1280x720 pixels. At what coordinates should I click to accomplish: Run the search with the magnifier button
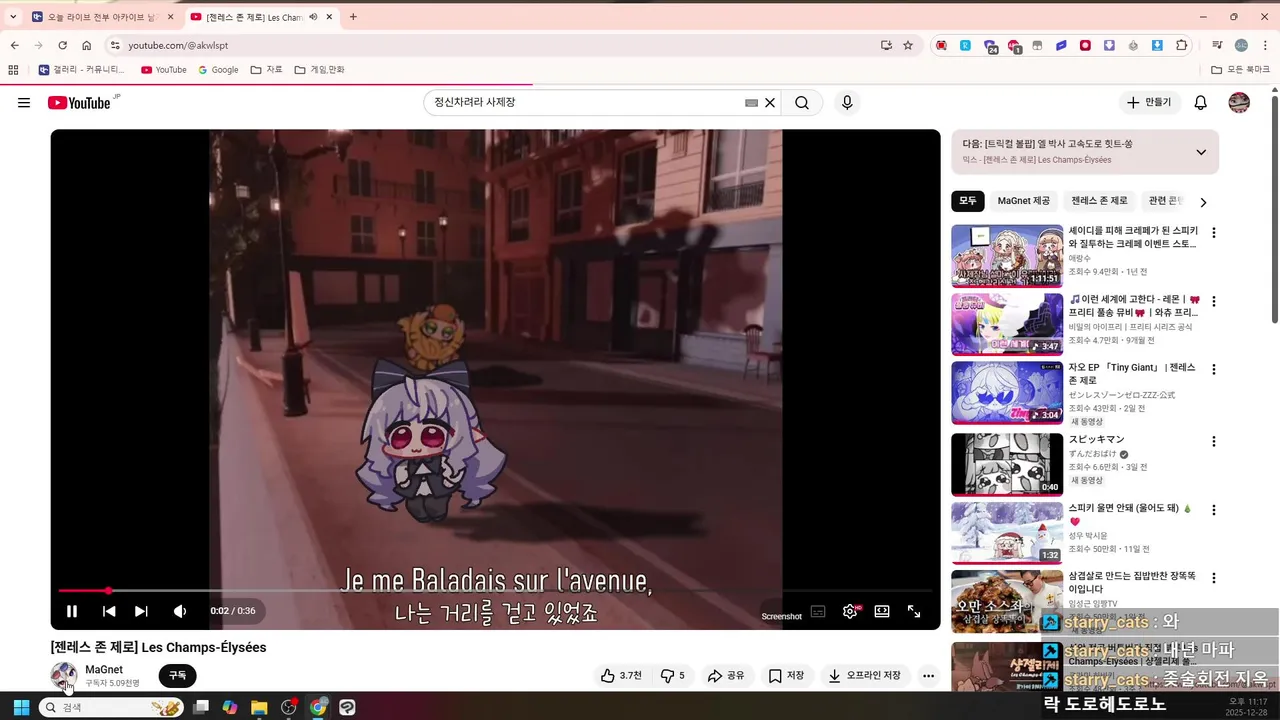(x=802, y=103)
